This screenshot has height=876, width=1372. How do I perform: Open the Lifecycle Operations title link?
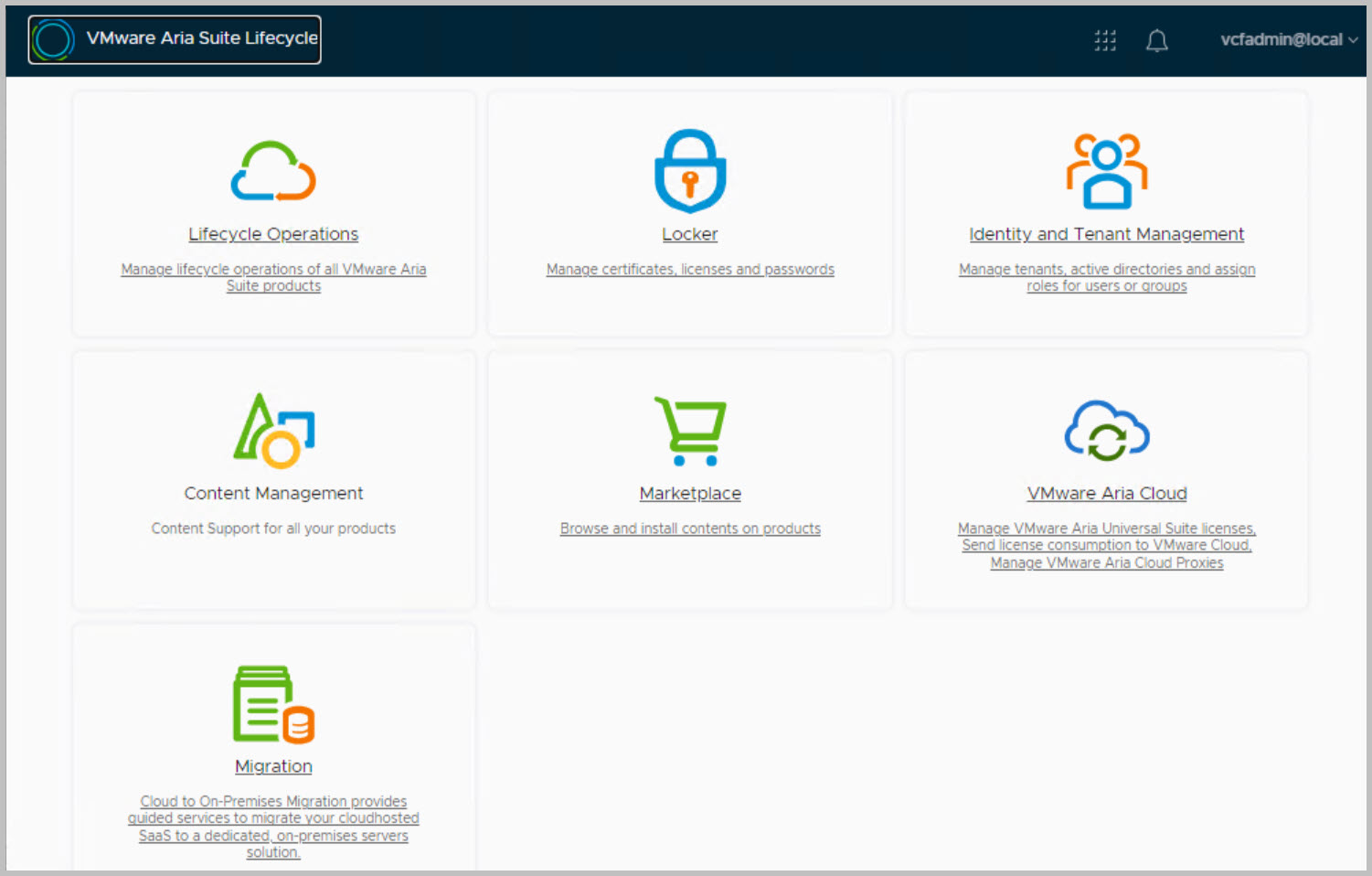pyautogui.click(x=273, y=234)
